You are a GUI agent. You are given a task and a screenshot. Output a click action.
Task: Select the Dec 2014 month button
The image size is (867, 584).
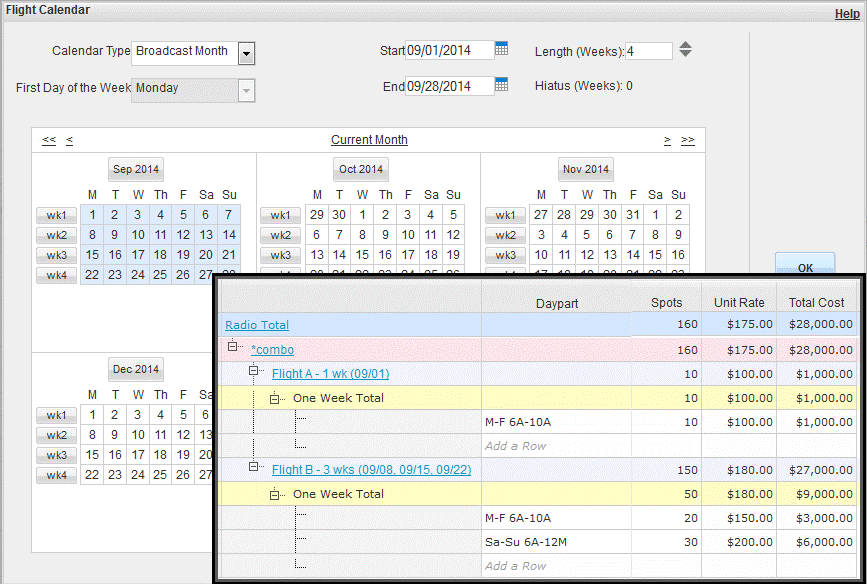pos(135,370)
